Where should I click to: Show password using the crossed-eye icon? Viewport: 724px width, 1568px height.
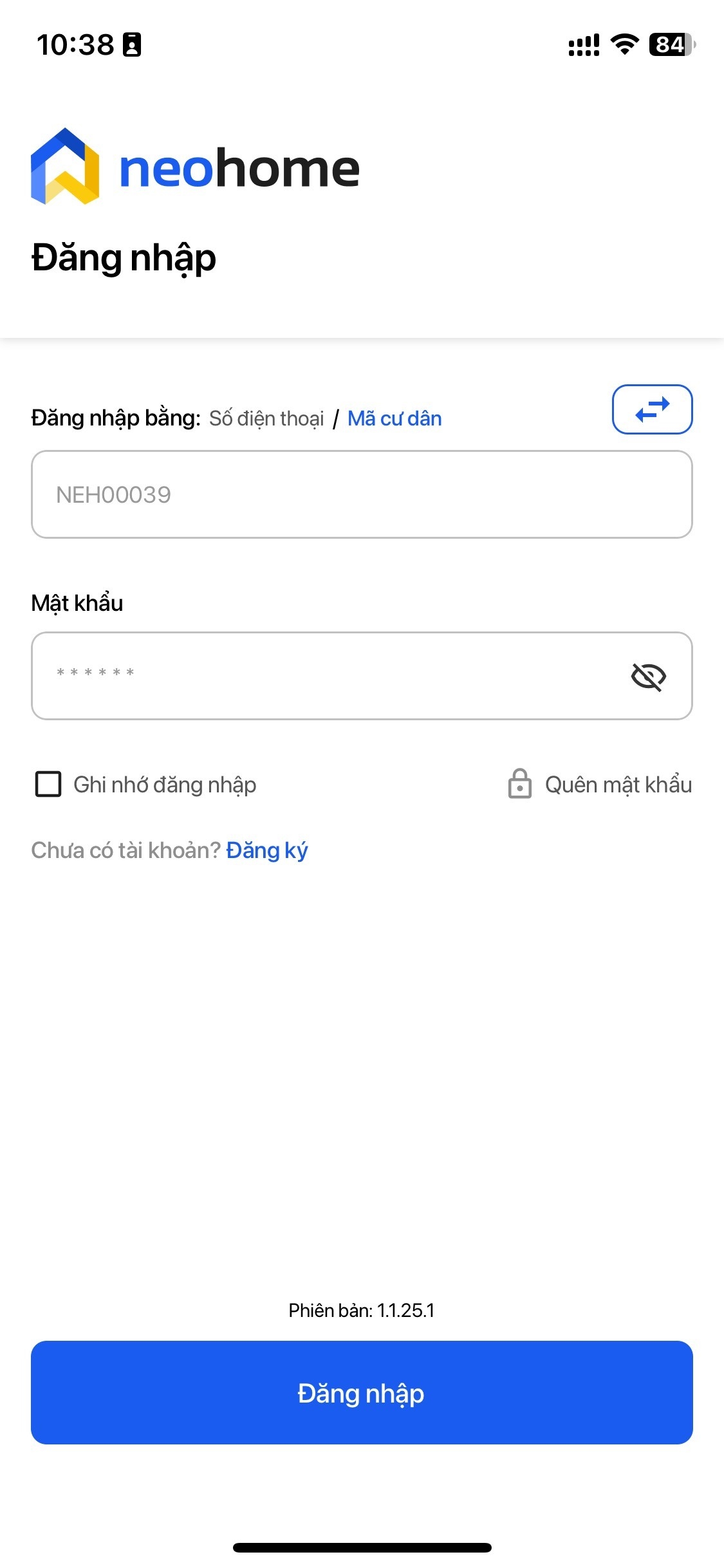point(648,677)
